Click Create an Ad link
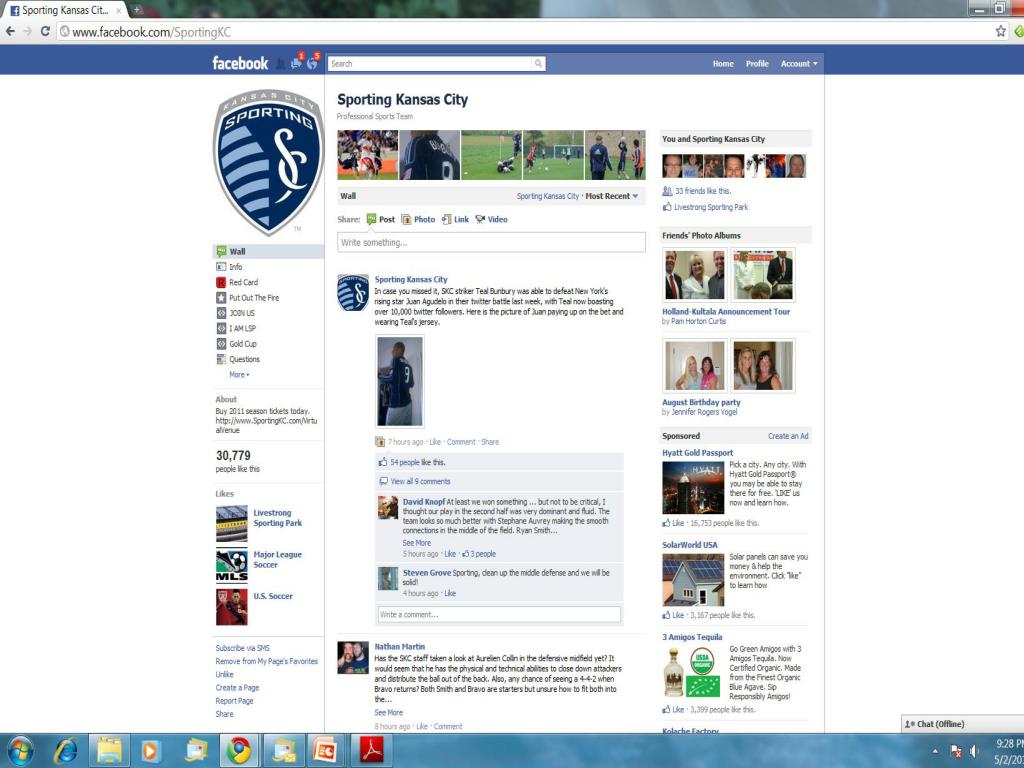 click(788, 436)
